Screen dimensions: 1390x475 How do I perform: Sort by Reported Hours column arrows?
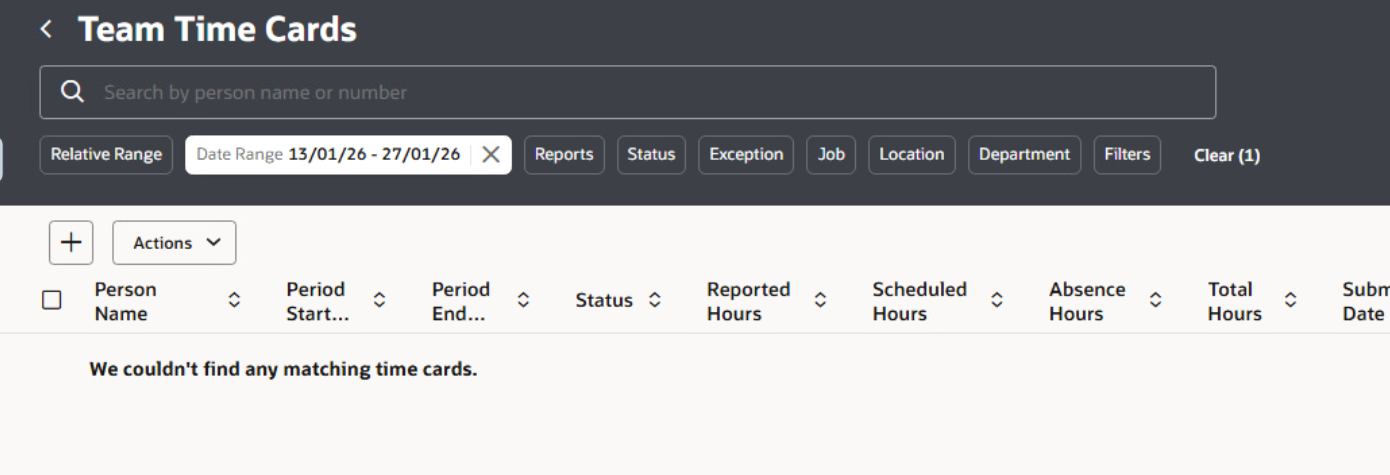820,300
